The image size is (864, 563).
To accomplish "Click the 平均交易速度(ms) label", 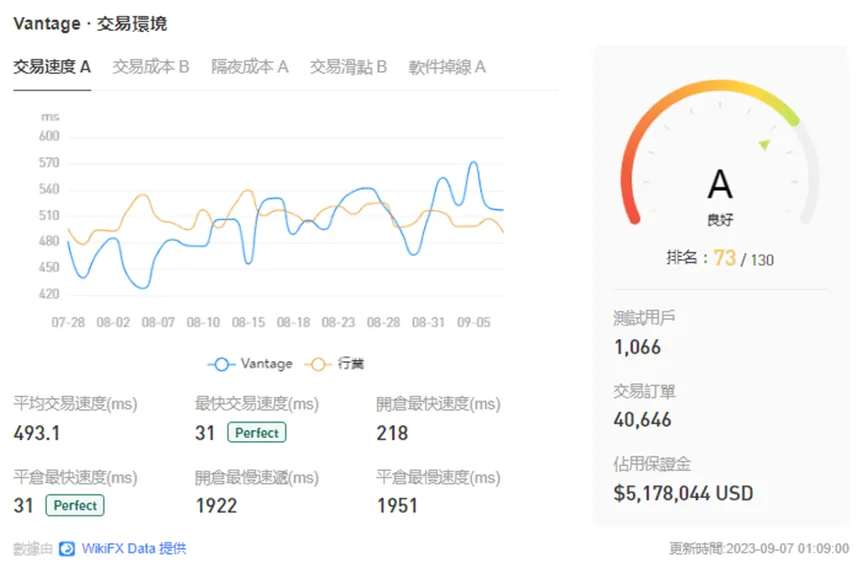I will 75,404.
